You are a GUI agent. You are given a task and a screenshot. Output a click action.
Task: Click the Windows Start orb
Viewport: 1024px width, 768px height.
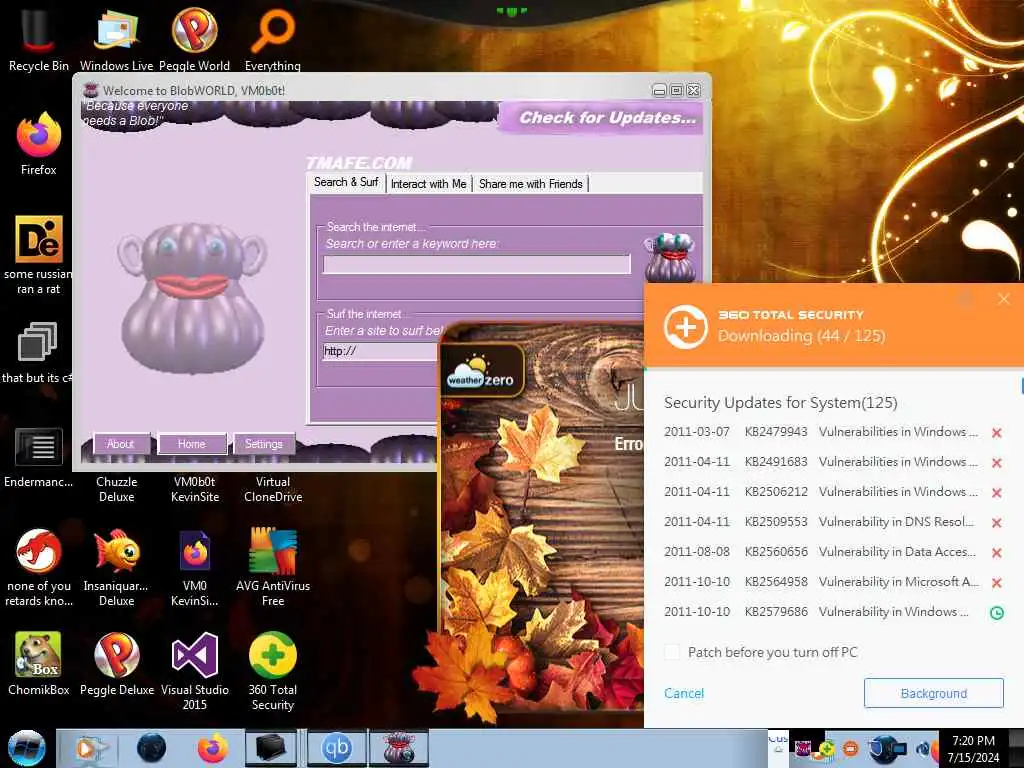(26, 748)
